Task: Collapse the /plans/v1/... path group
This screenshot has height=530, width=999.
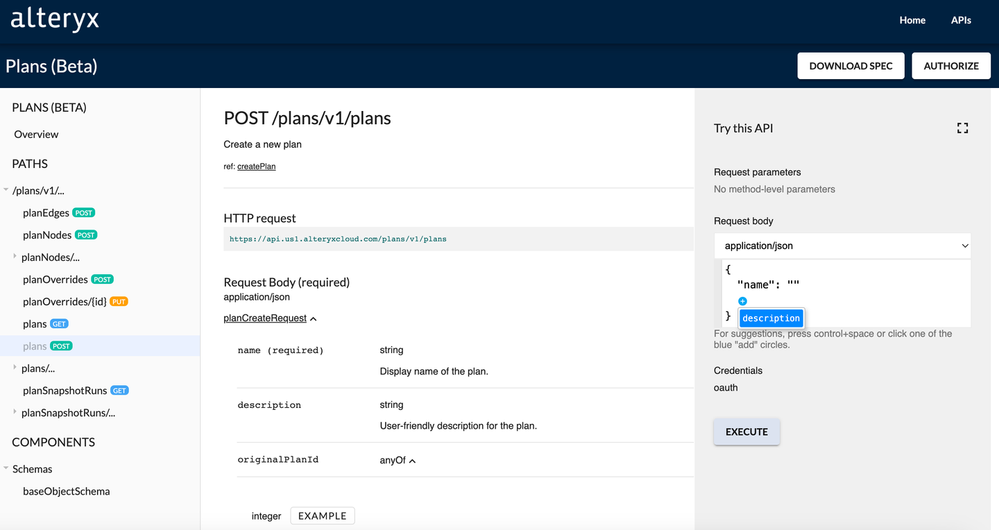Action: [x=6, y=190]
